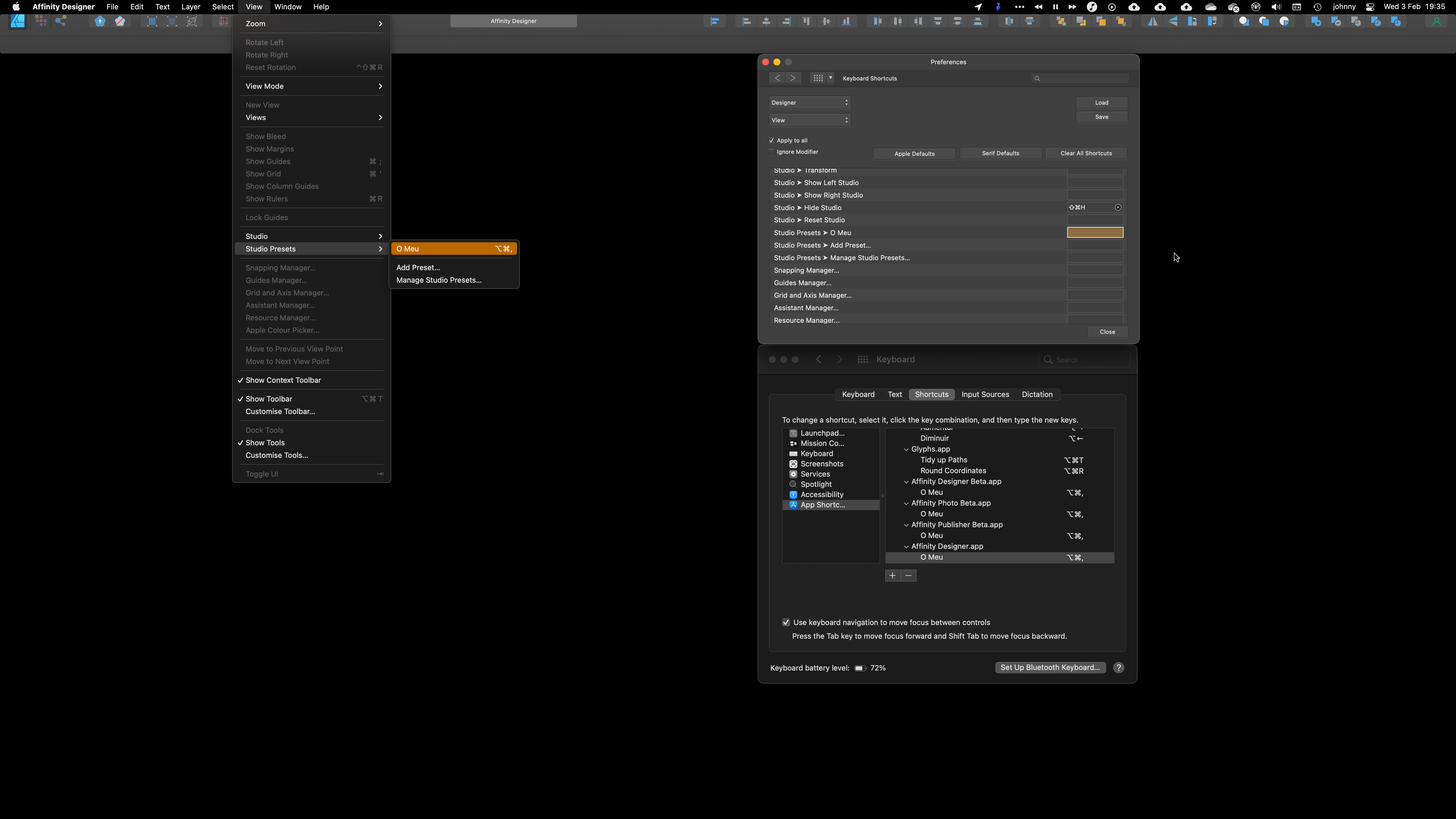Open the View category dropdown in Preferences

810,120
